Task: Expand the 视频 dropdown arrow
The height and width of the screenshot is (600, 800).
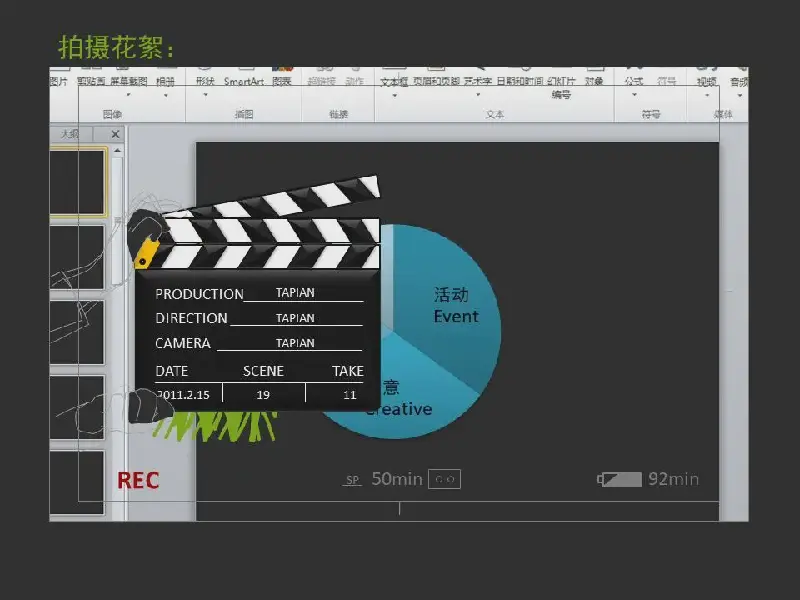Action: click(707, 95)
